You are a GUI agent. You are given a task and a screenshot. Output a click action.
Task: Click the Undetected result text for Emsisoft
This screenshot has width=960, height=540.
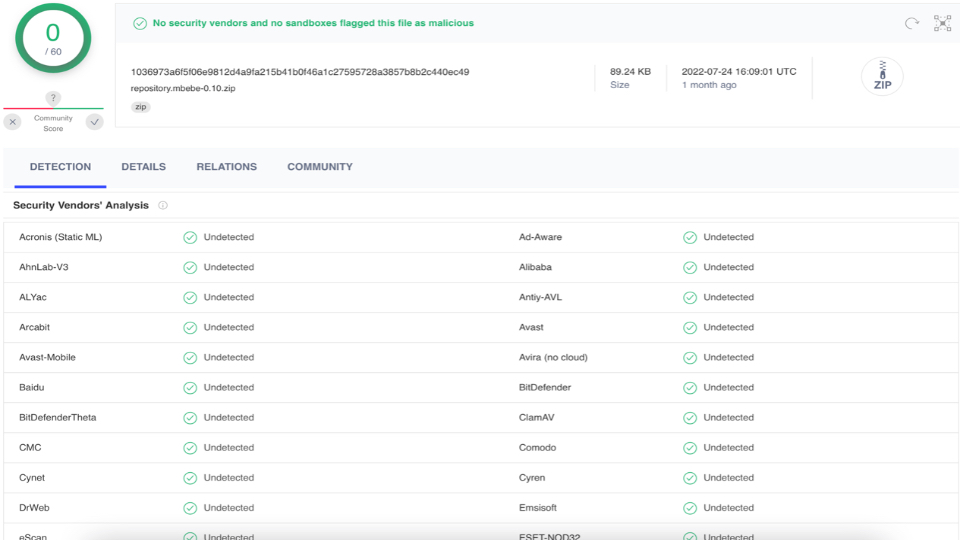(729, 507)
